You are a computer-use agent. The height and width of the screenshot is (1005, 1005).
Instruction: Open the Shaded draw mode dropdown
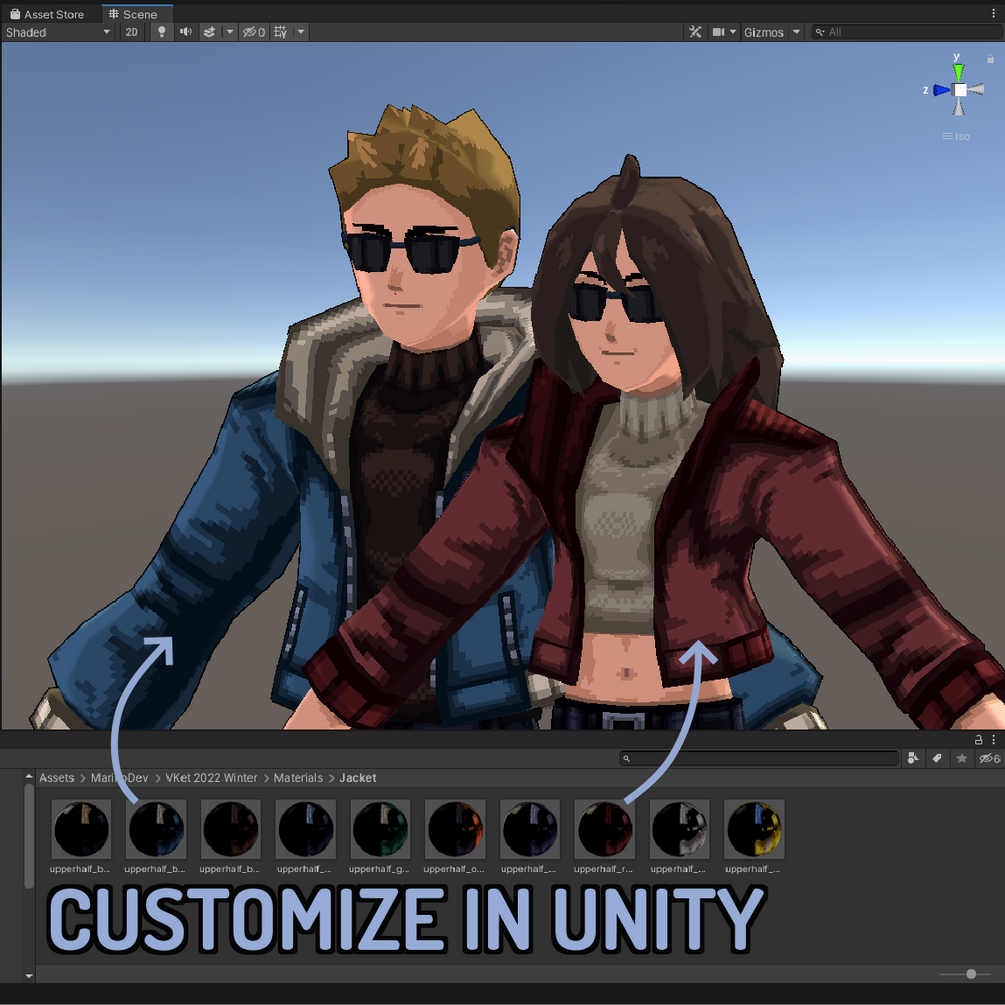click(58, 32)
